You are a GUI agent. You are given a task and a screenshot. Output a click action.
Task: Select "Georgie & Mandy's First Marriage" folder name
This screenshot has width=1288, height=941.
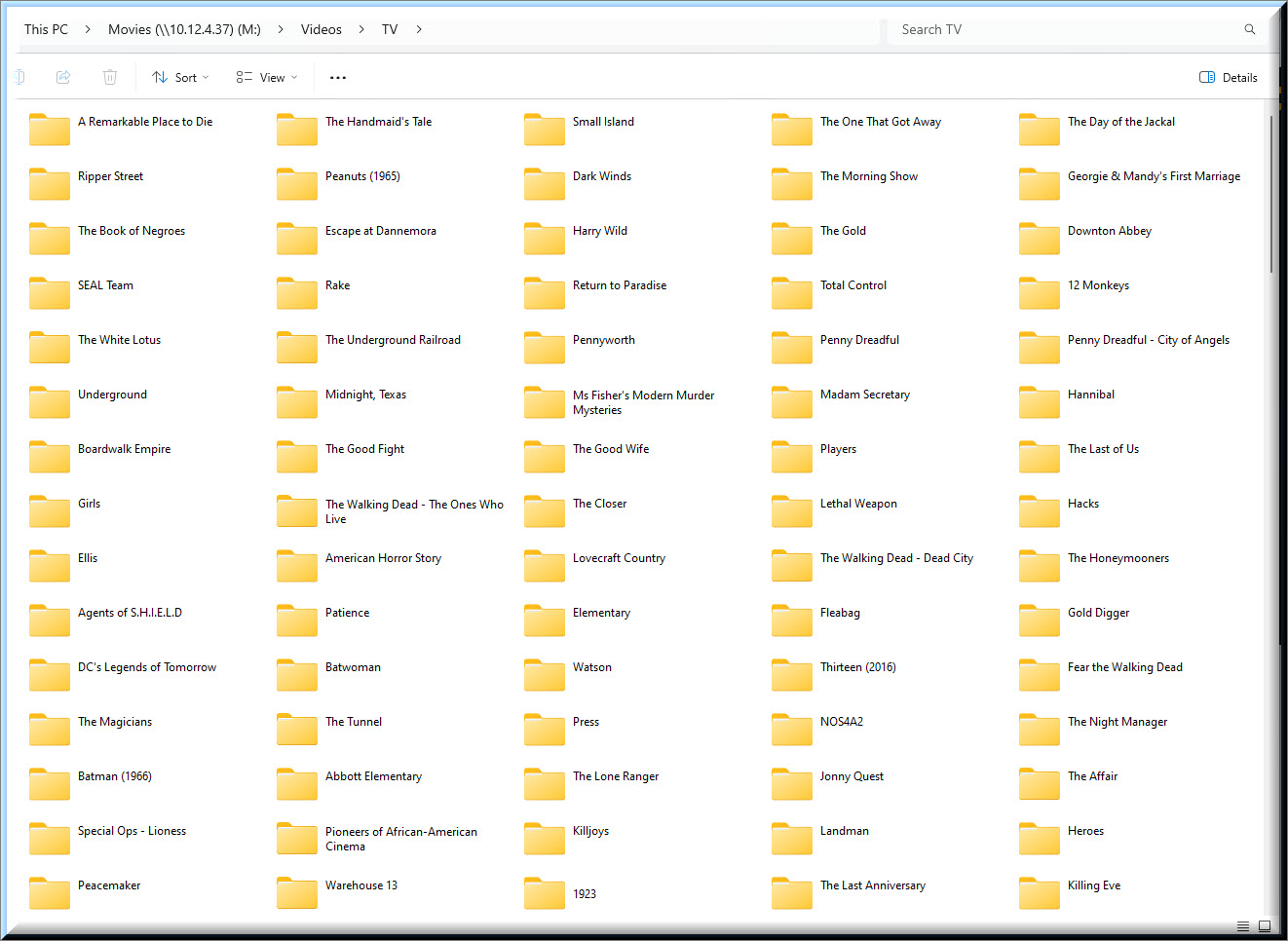point(1155,176)
